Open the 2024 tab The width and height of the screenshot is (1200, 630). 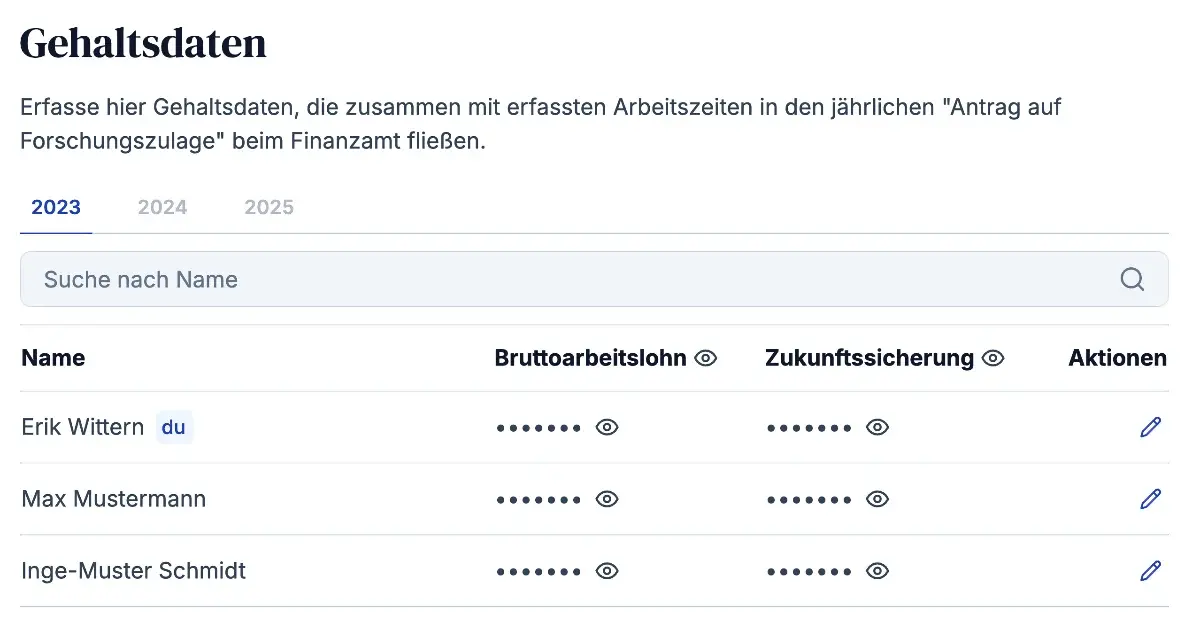[x=162, y=208]
